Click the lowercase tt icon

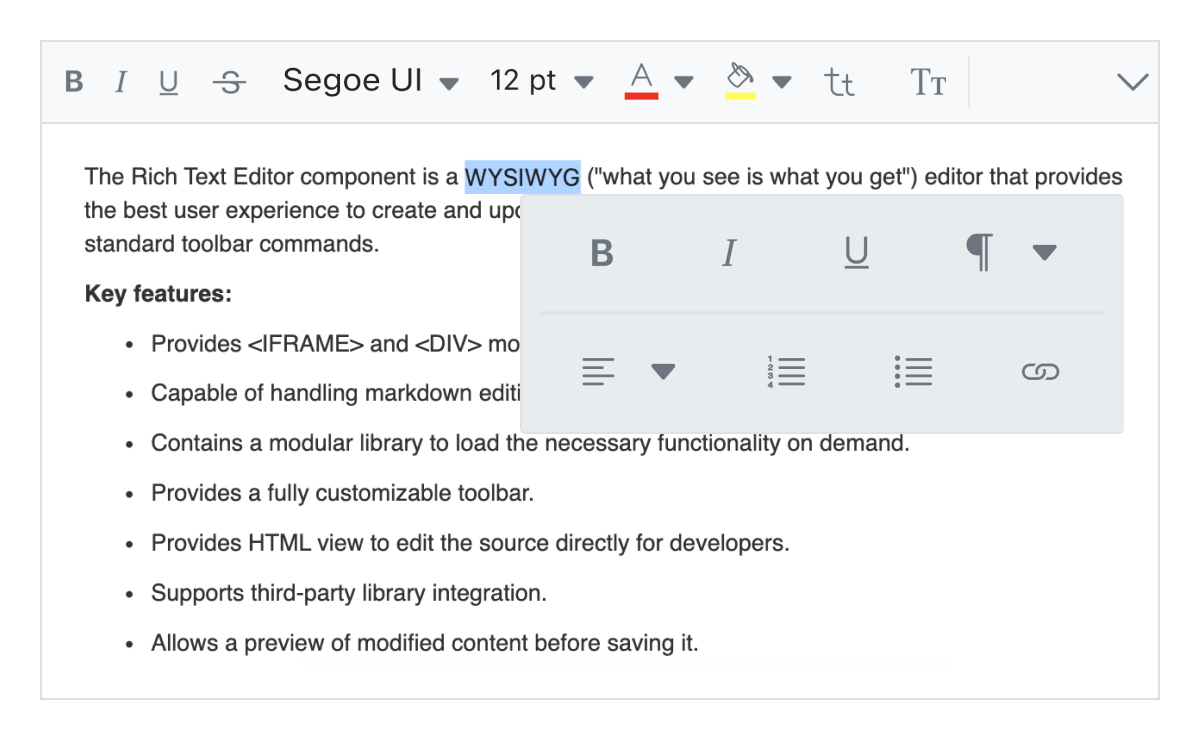[x=839, y=82]
